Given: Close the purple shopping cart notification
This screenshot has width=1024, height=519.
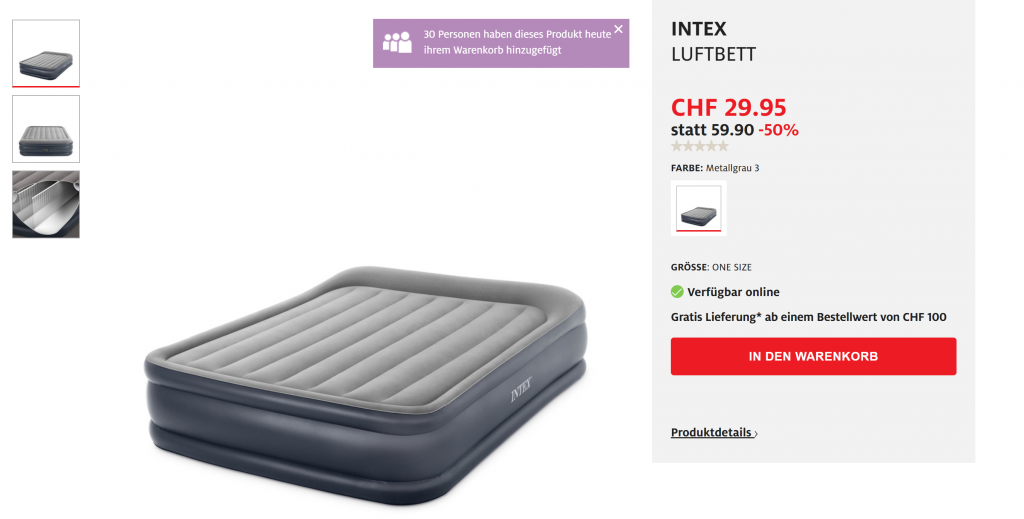Looking at the screenshot, I should coord(618,29).
